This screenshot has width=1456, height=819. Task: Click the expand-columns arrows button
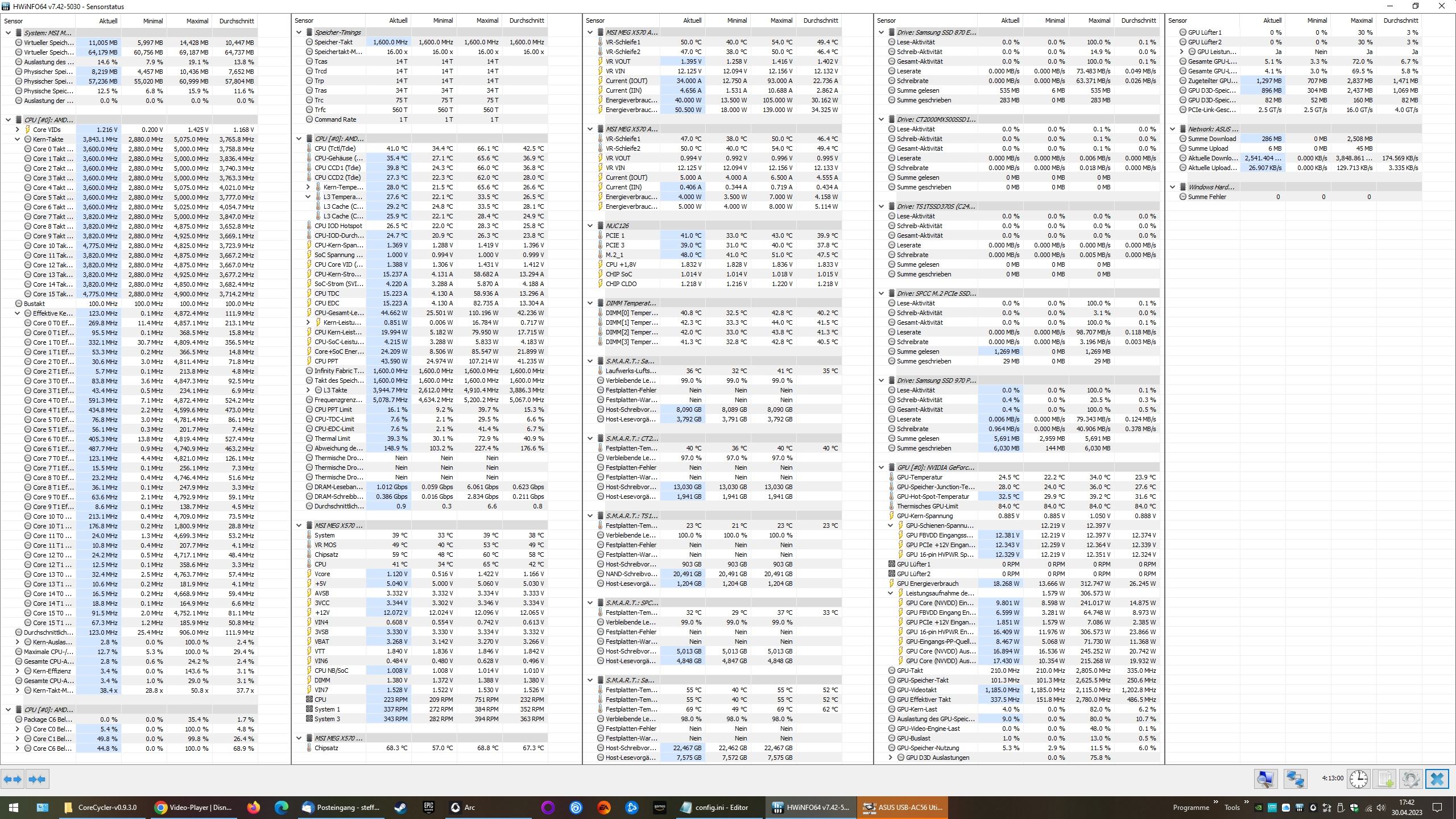13,779
